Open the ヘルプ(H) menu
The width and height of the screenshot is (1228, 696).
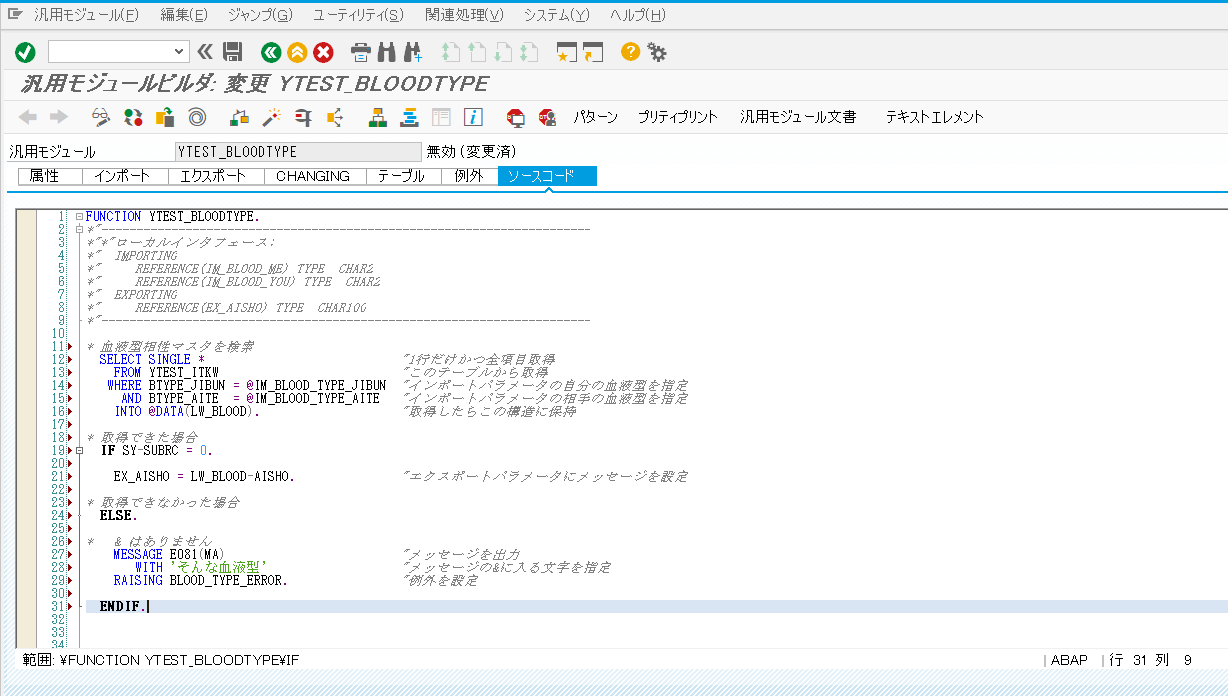click(x=637, y=15)
